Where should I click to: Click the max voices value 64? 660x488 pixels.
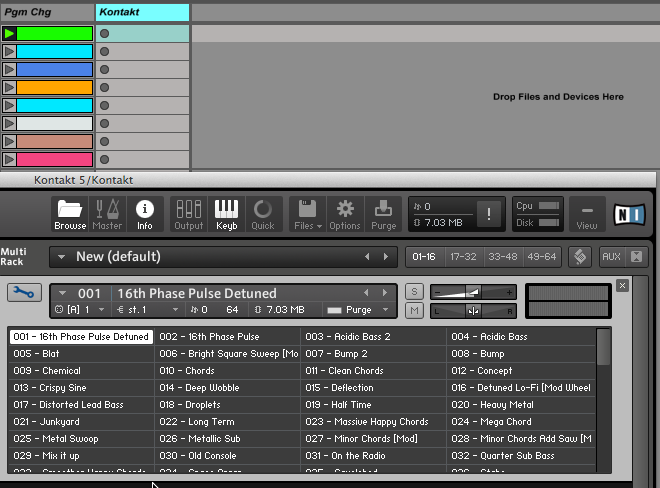click(232, 310)
